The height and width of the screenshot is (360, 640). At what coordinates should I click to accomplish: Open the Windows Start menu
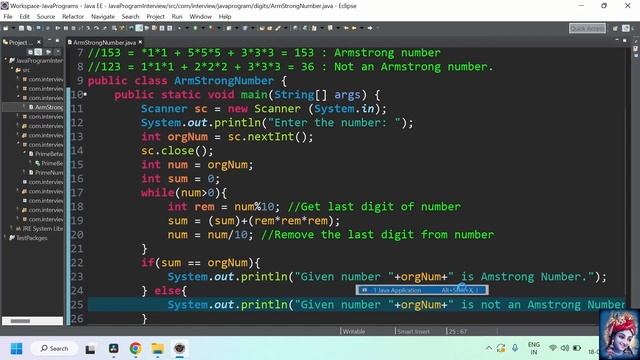(17, 349)
